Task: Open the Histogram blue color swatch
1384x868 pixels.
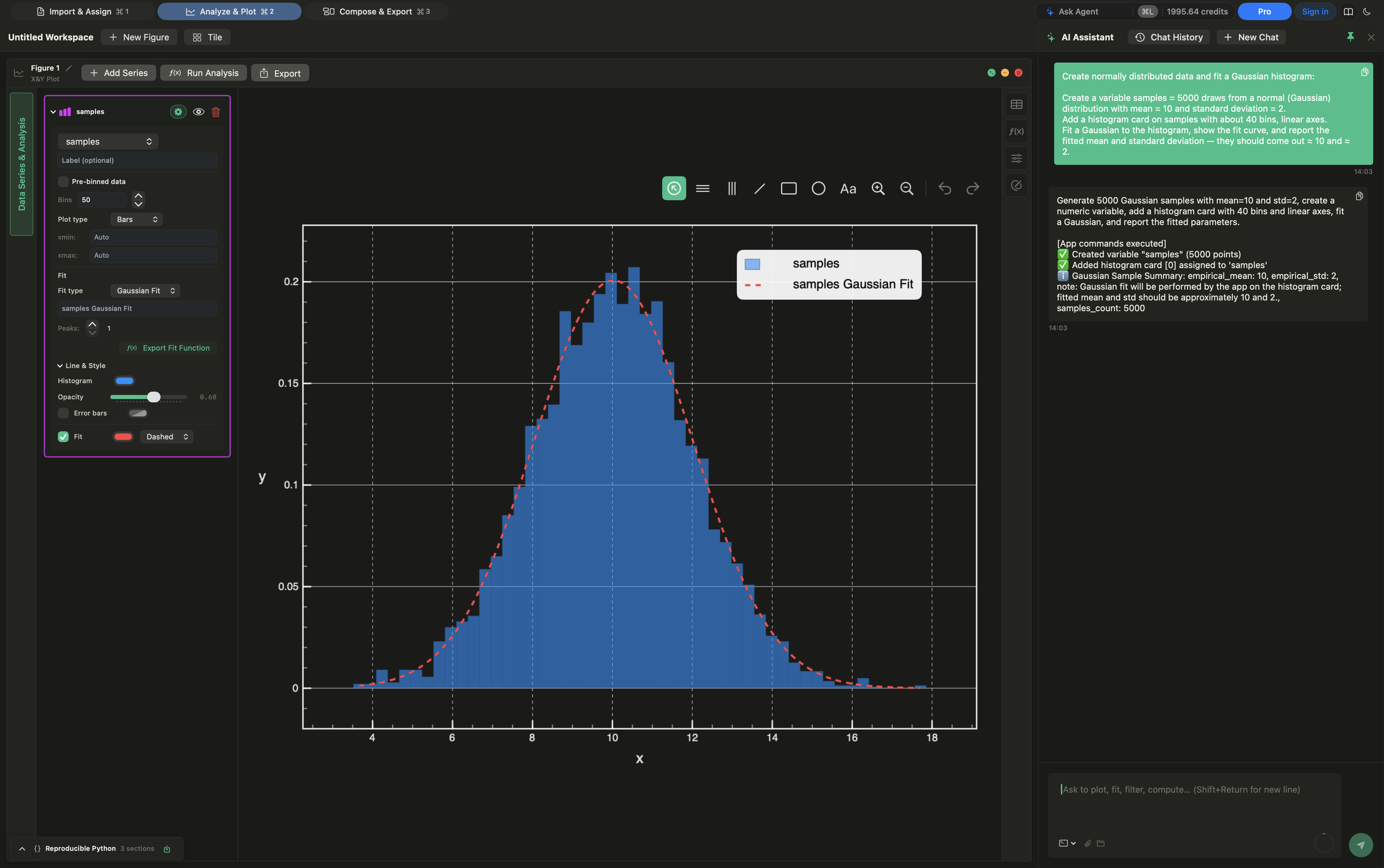Action: pos(125,381)
